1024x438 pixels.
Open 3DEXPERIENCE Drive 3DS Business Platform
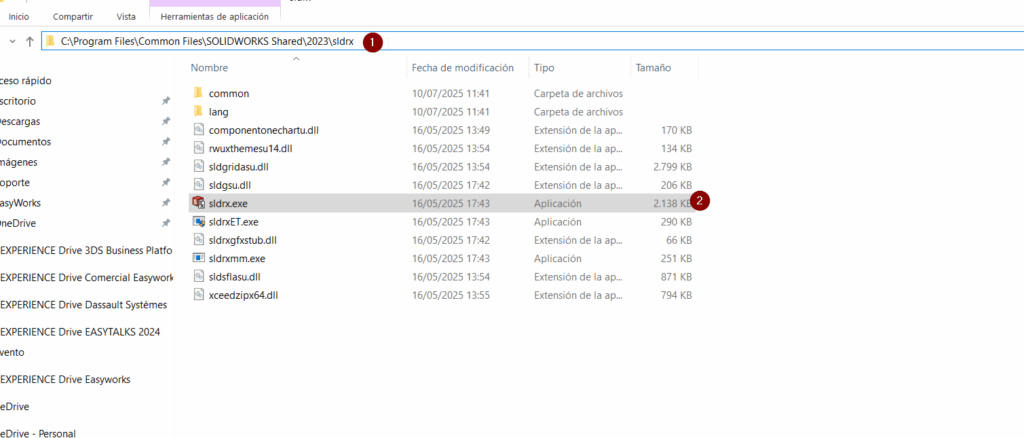86,250
